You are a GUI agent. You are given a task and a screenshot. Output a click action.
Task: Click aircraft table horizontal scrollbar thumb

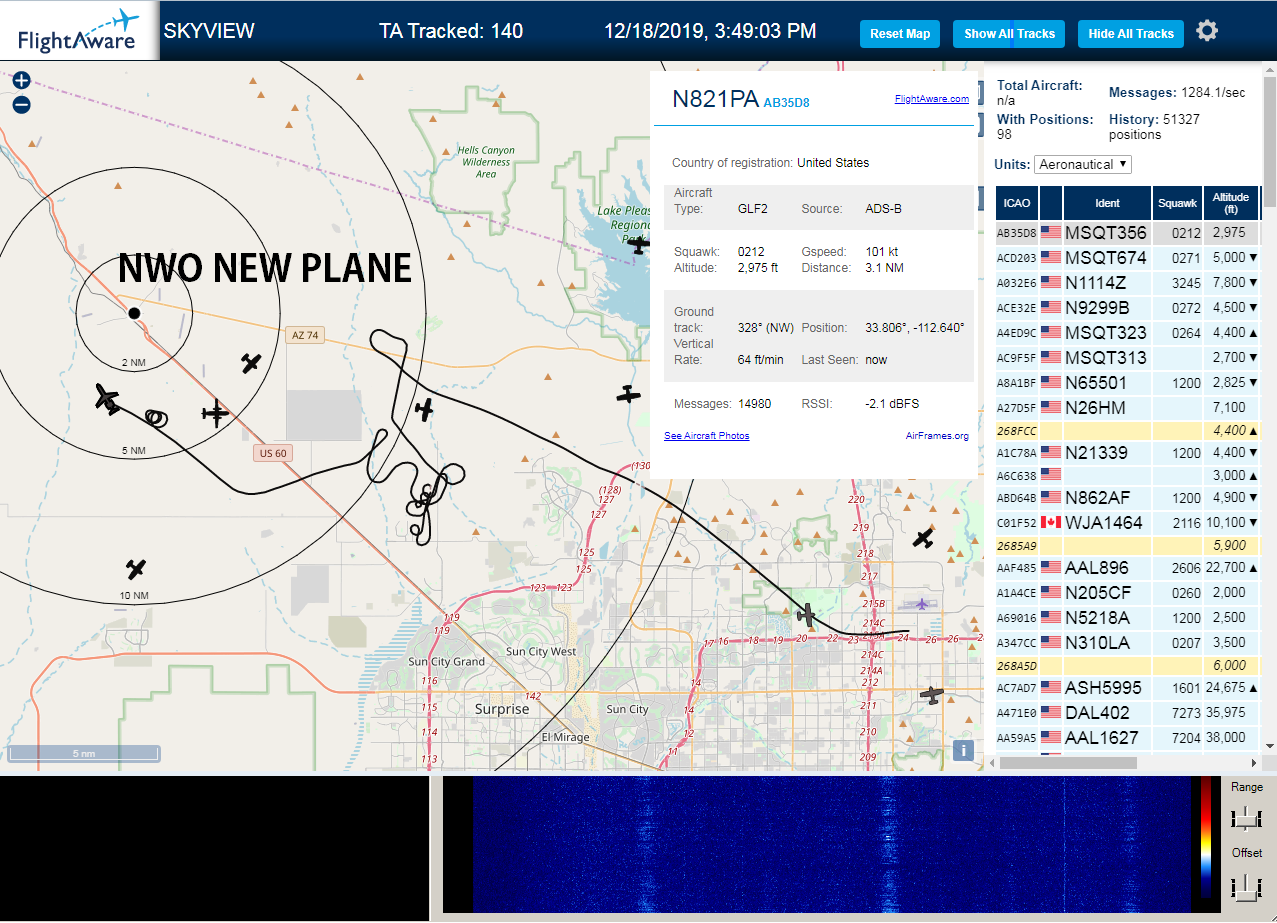(1068, 763)
